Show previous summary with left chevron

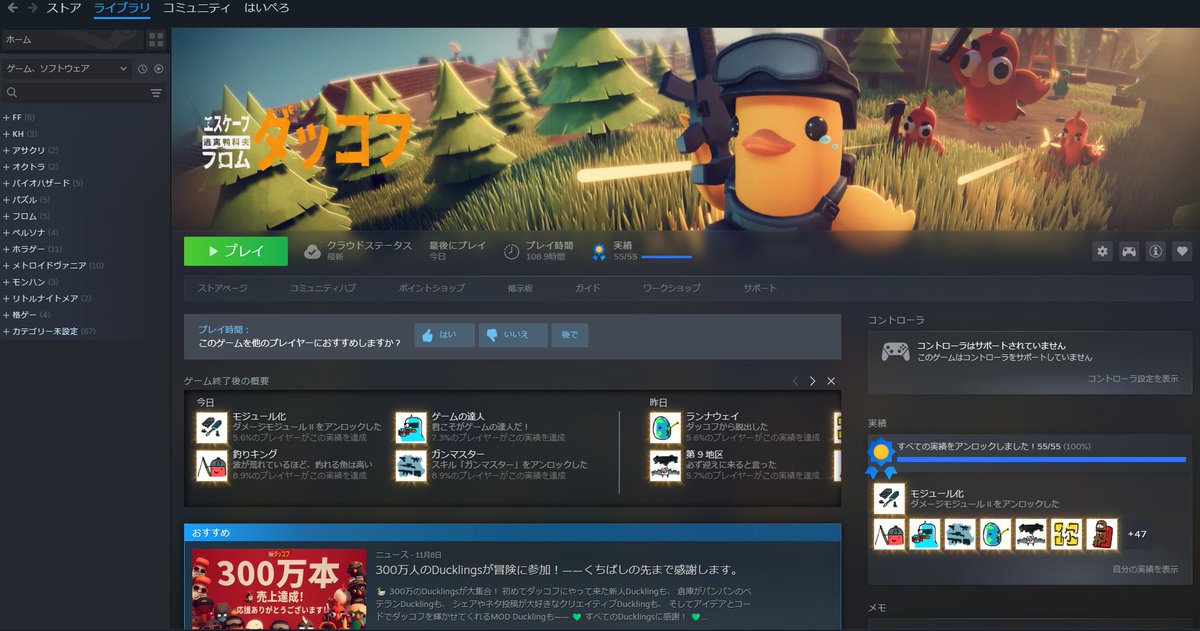(795, 381)
